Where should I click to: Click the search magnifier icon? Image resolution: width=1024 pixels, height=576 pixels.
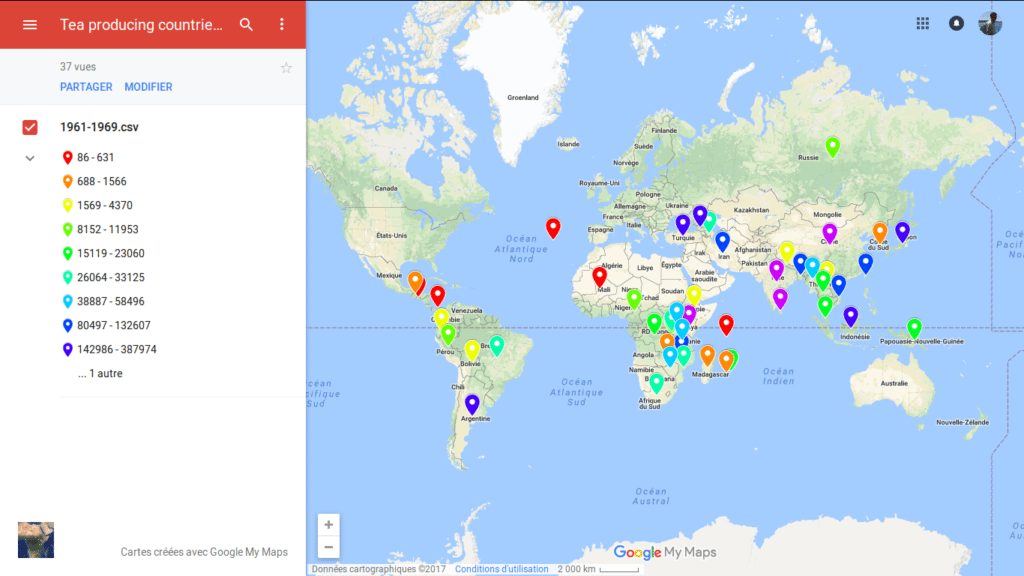[x=246, y=25]
